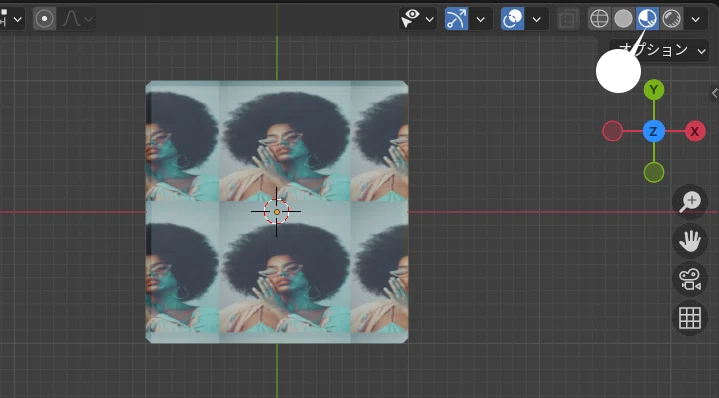Open the オプション dropdown

pyautogui.click(x=659, y=50)
